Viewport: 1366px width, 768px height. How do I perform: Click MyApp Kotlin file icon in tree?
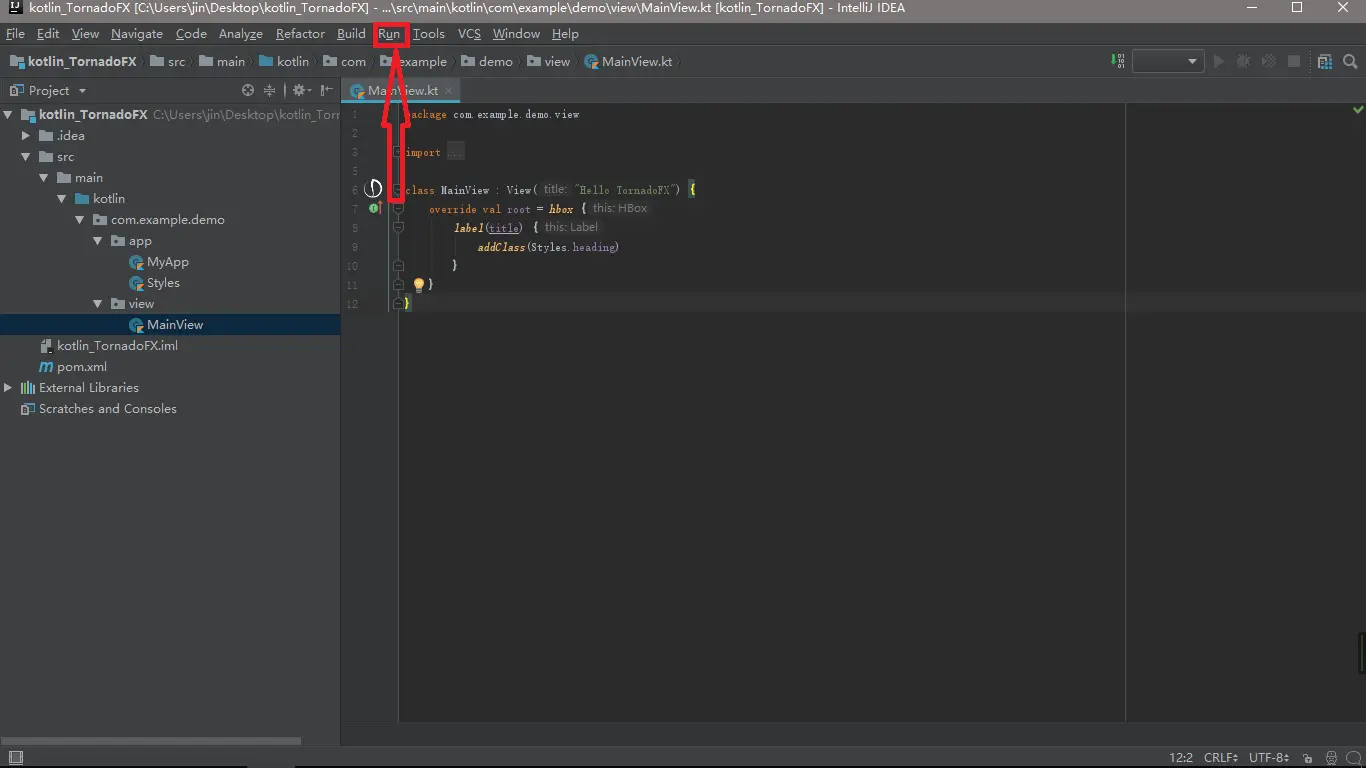(137, 262)
